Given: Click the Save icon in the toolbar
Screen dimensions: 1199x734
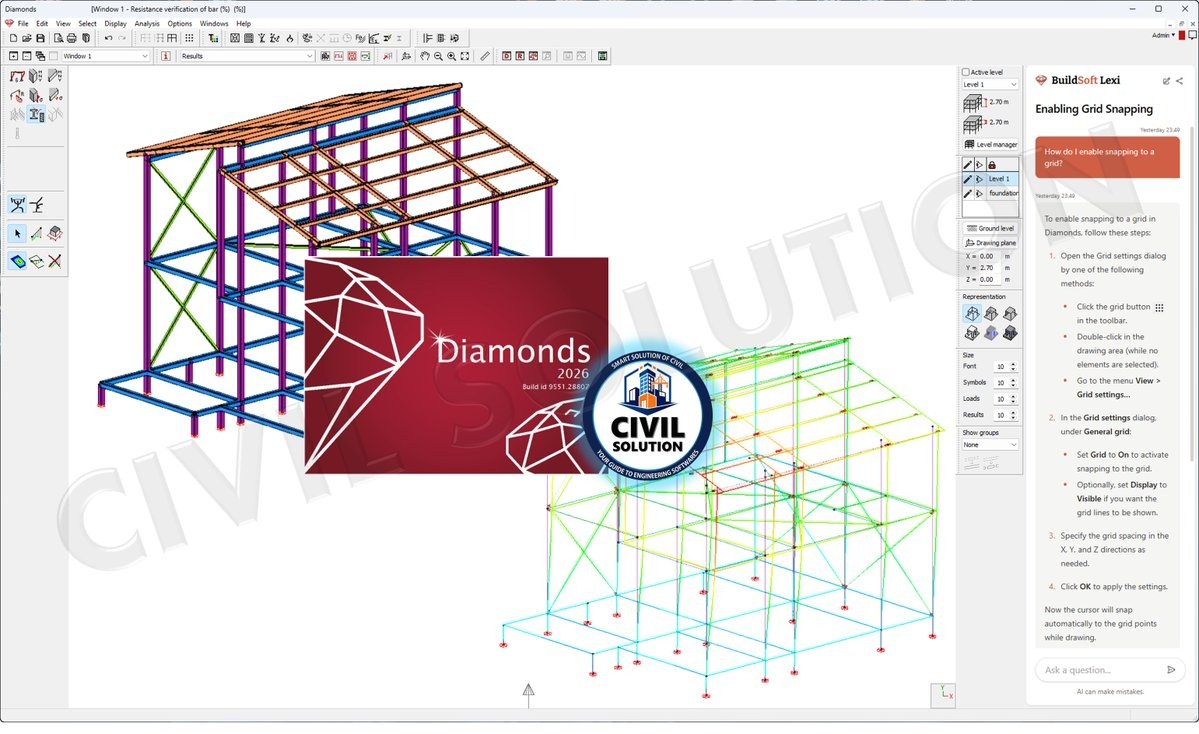Looking at the screenshot, I should point(39,38).
